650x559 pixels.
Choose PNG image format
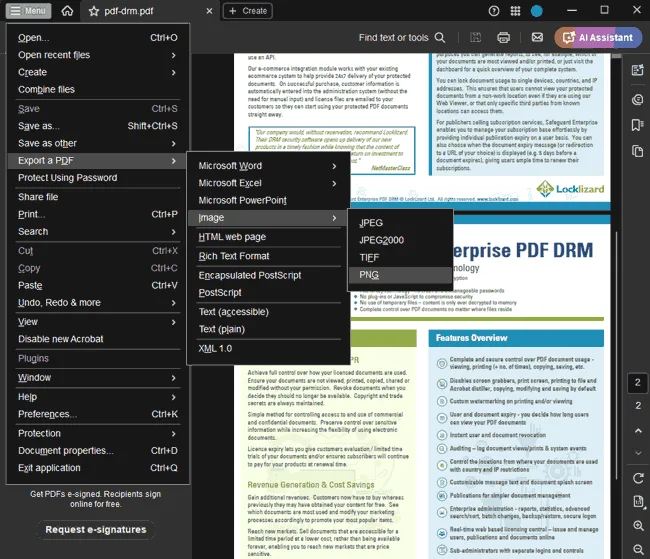pos(400,275)
